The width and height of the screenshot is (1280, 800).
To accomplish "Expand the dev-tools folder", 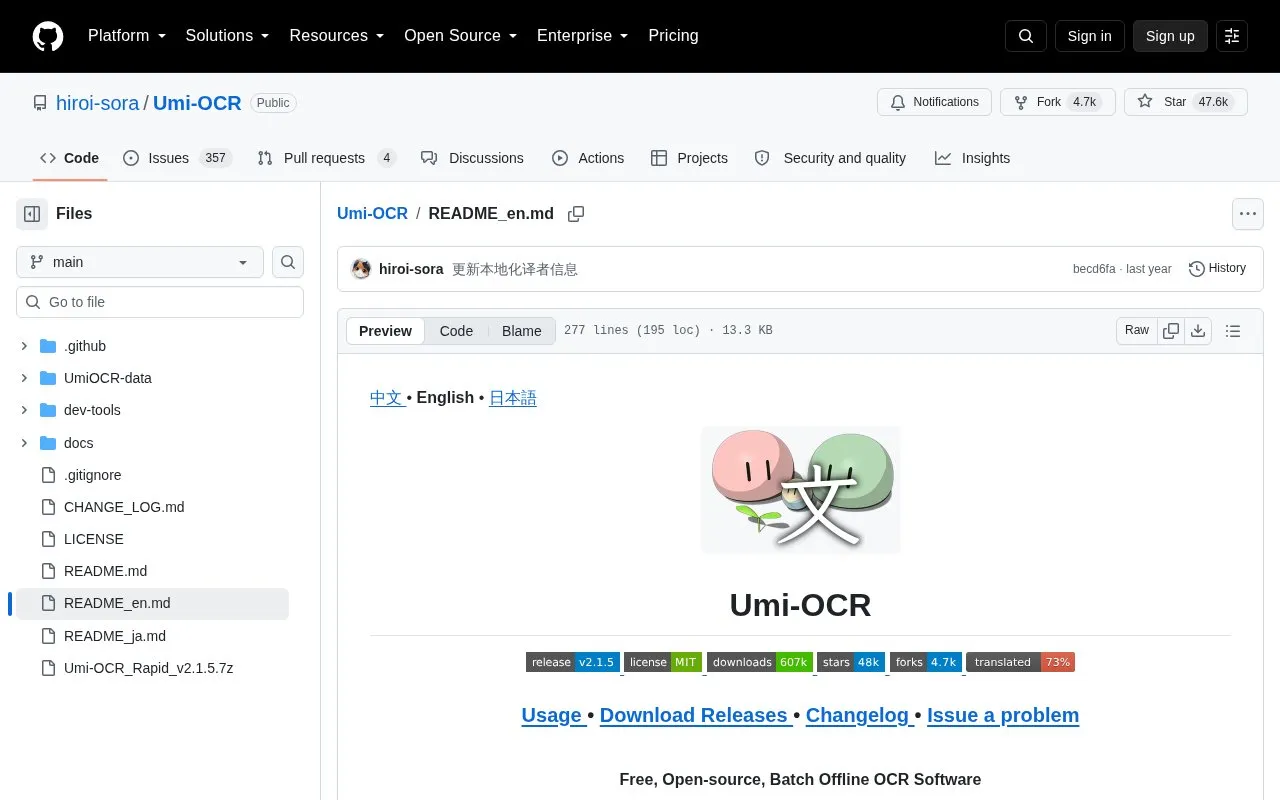I will pos(24,410).
